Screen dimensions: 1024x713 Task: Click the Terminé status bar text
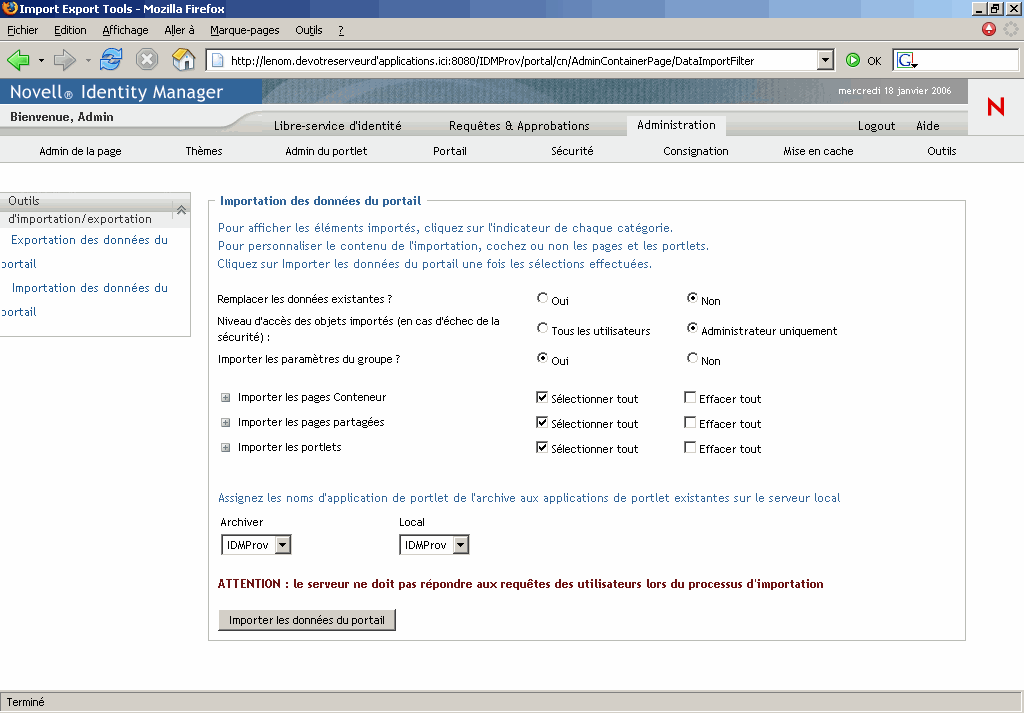click(25, 702)
